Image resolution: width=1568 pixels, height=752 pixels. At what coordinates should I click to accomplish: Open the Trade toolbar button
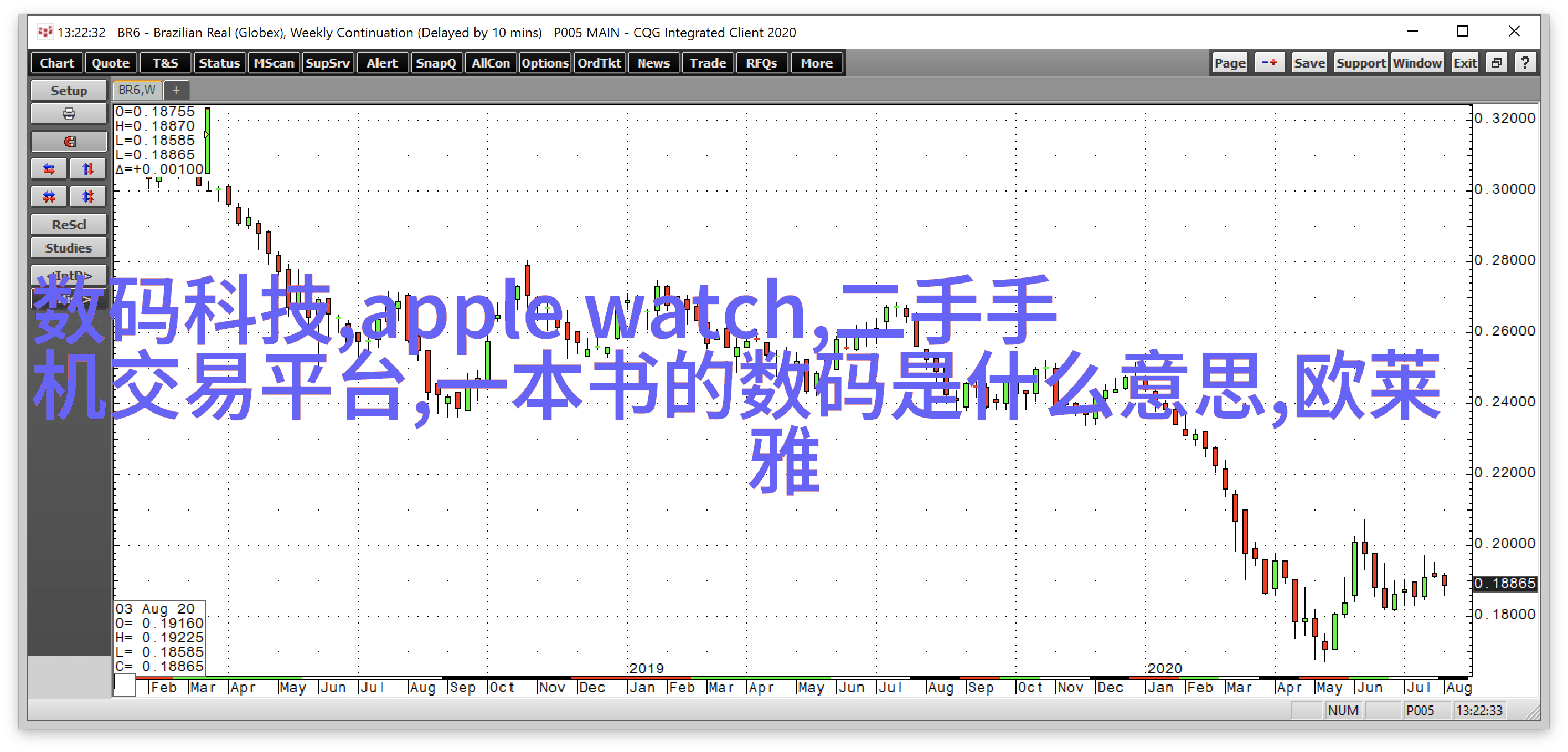[x=708, y=63]
